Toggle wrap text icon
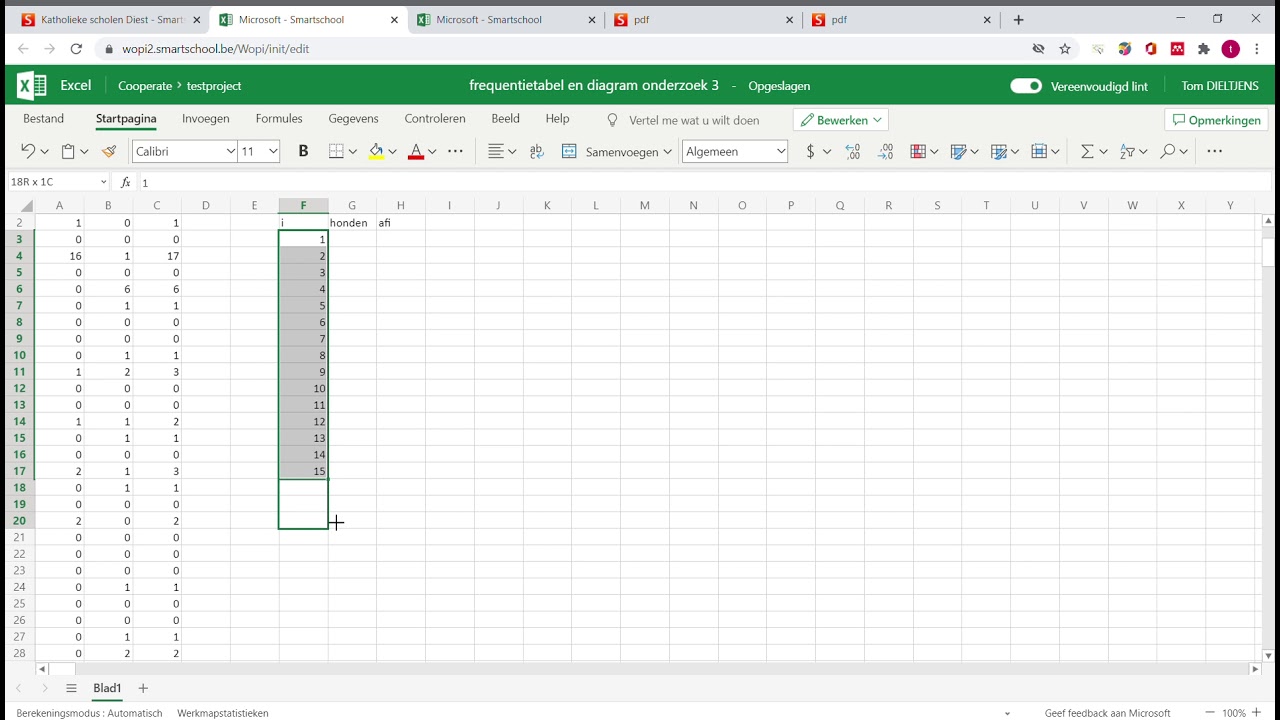The image size is (1280, 720). [x=537, y=151]
